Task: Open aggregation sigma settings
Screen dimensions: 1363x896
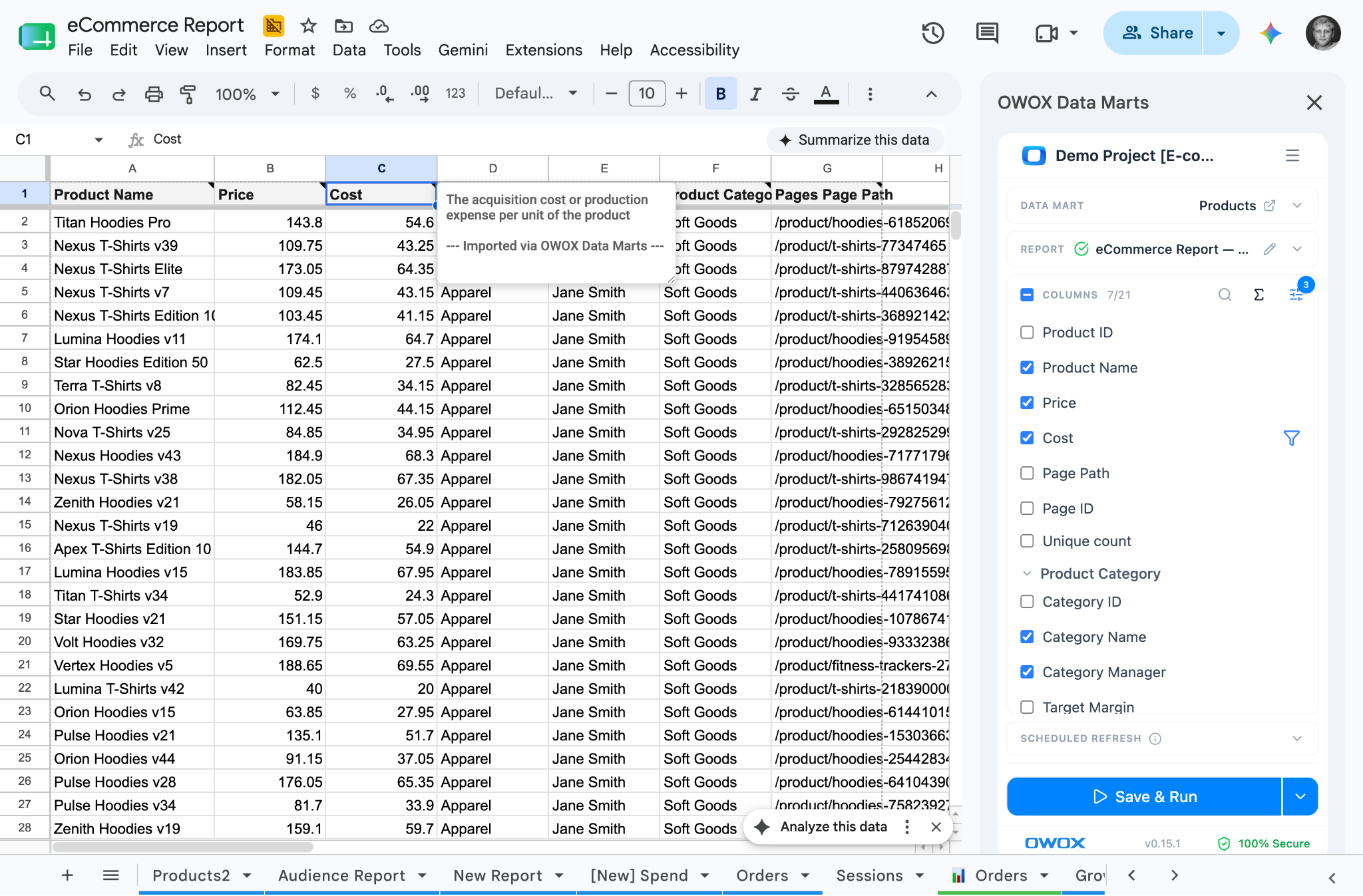Action: tap(1259, 295)
